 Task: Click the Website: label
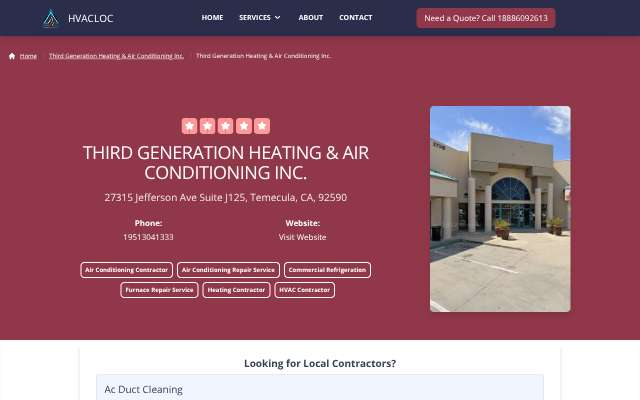(x=302, y=223)
